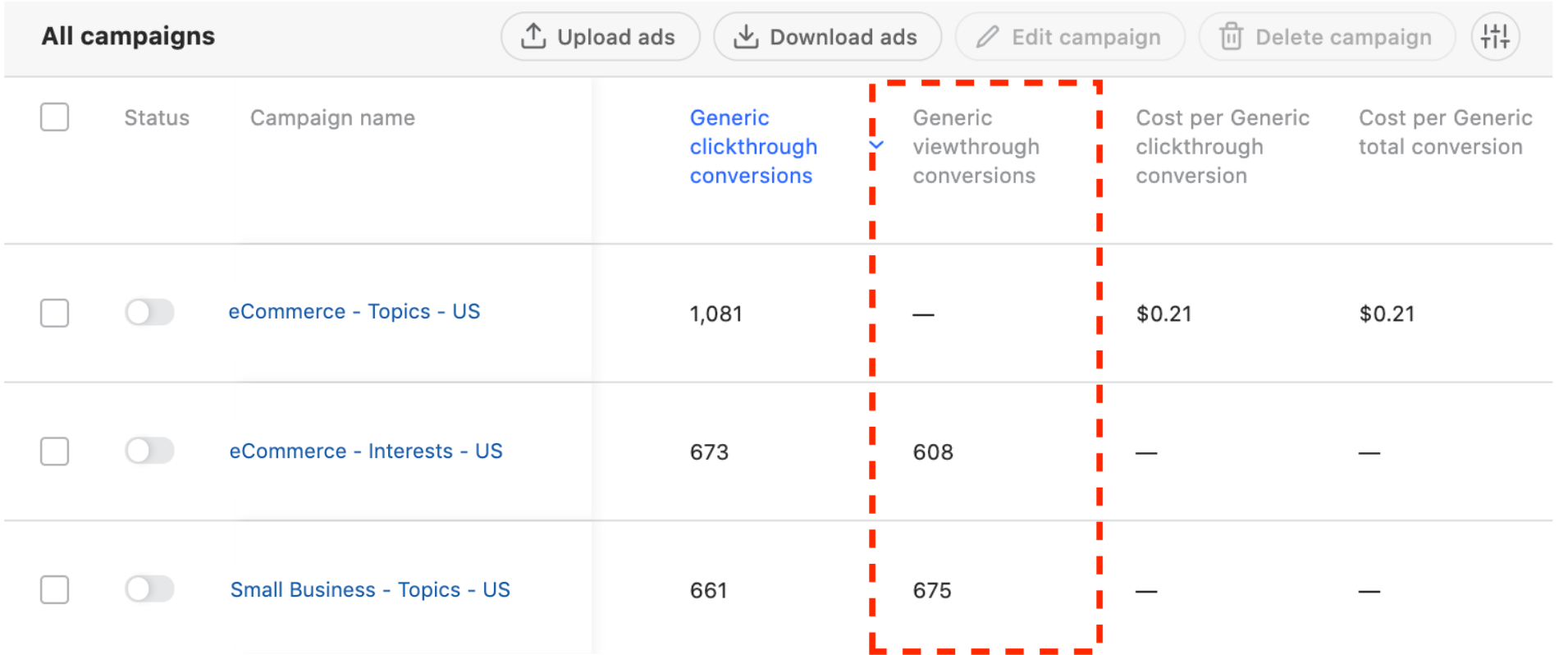Tick the Small Business - Topics - US checkbox
The width and height of the screenshot is (1568, 655).
tap(55, 589)
